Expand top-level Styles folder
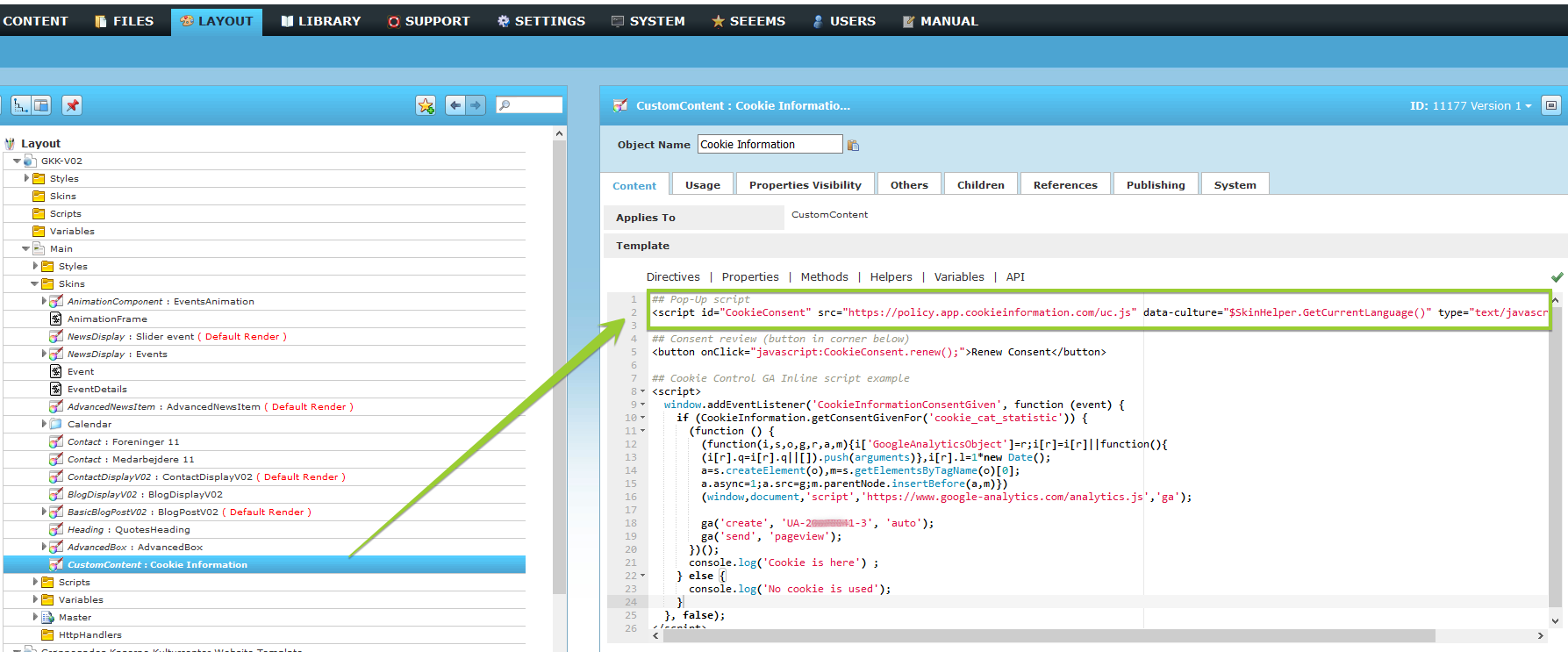 [x=26, y=178]
